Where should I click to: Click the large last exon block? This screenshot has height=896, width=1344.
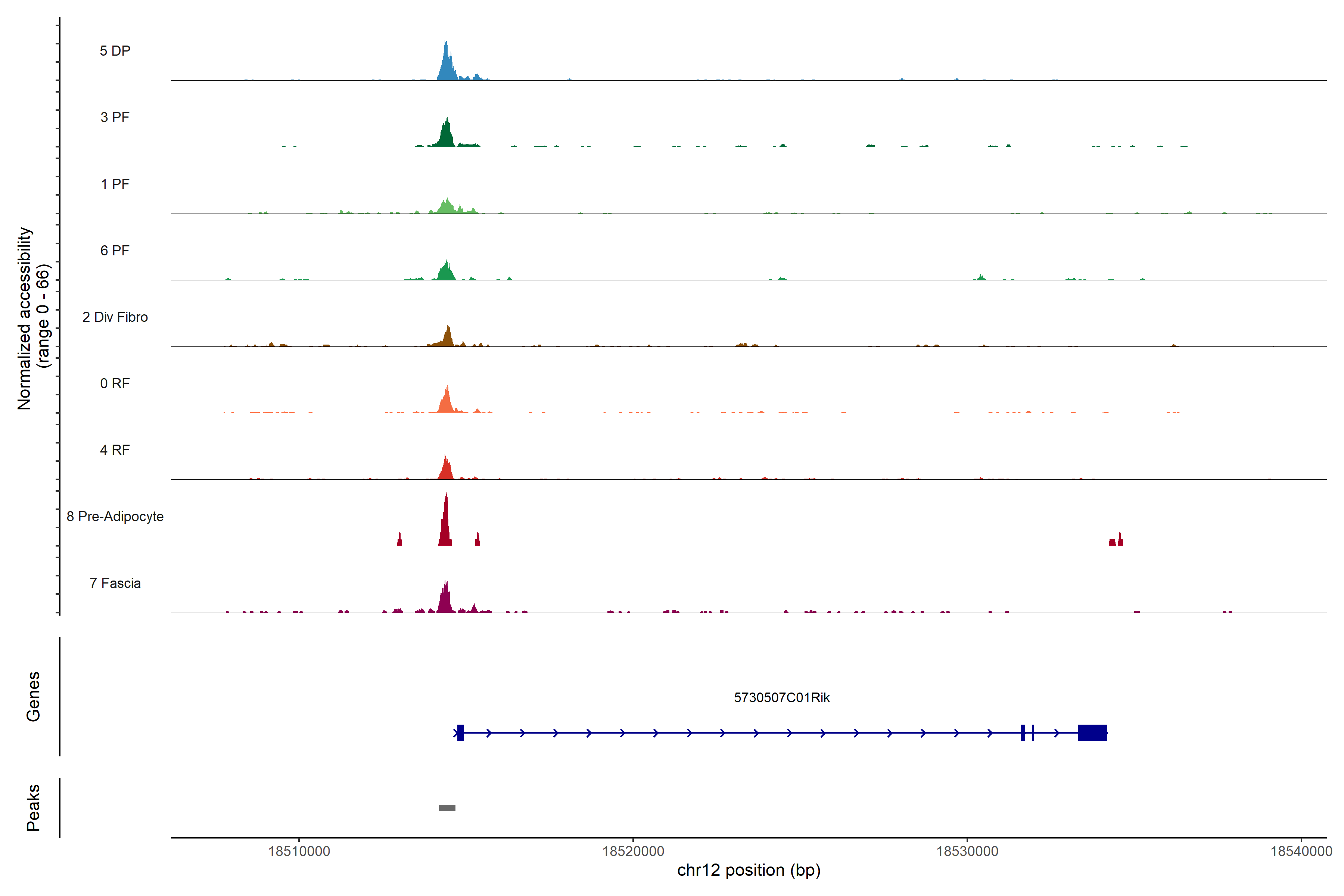[1092, 732]
